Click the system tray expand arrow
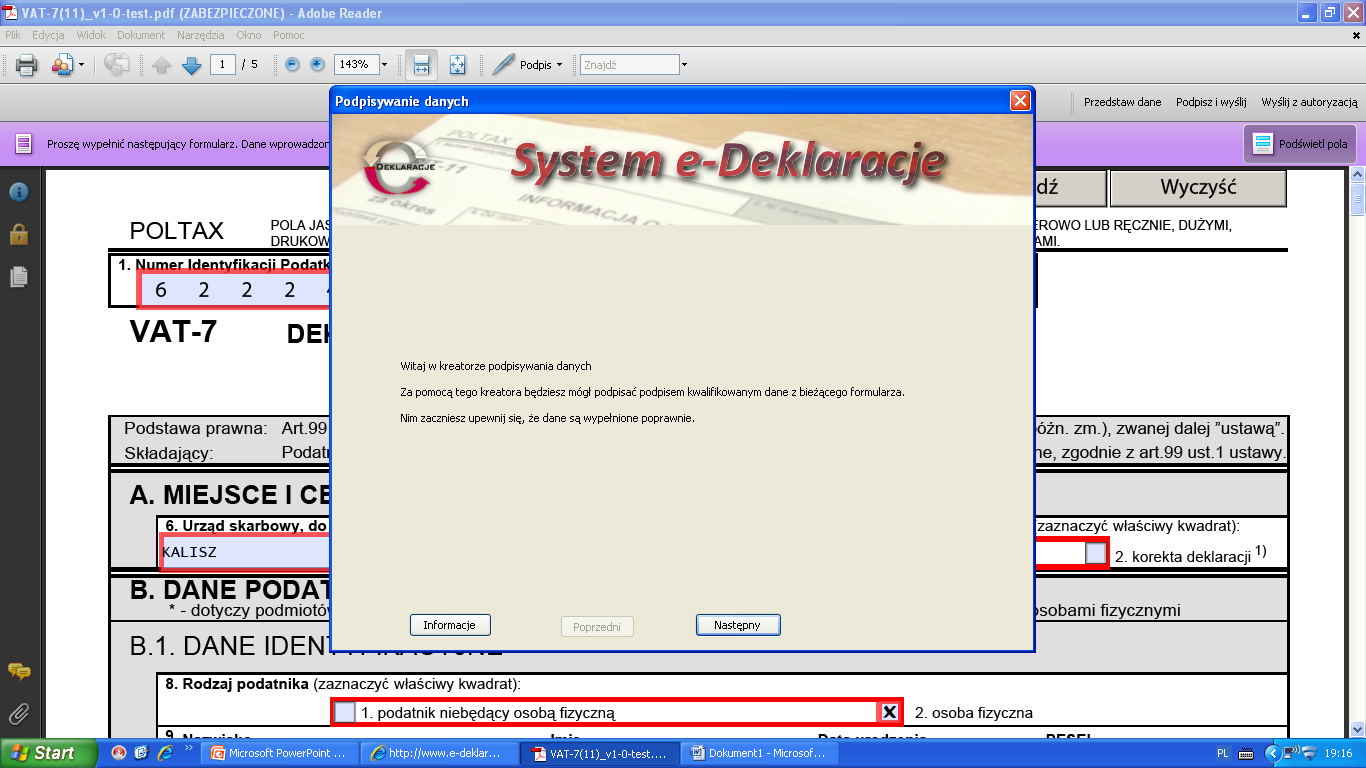 click(1271, 753)
